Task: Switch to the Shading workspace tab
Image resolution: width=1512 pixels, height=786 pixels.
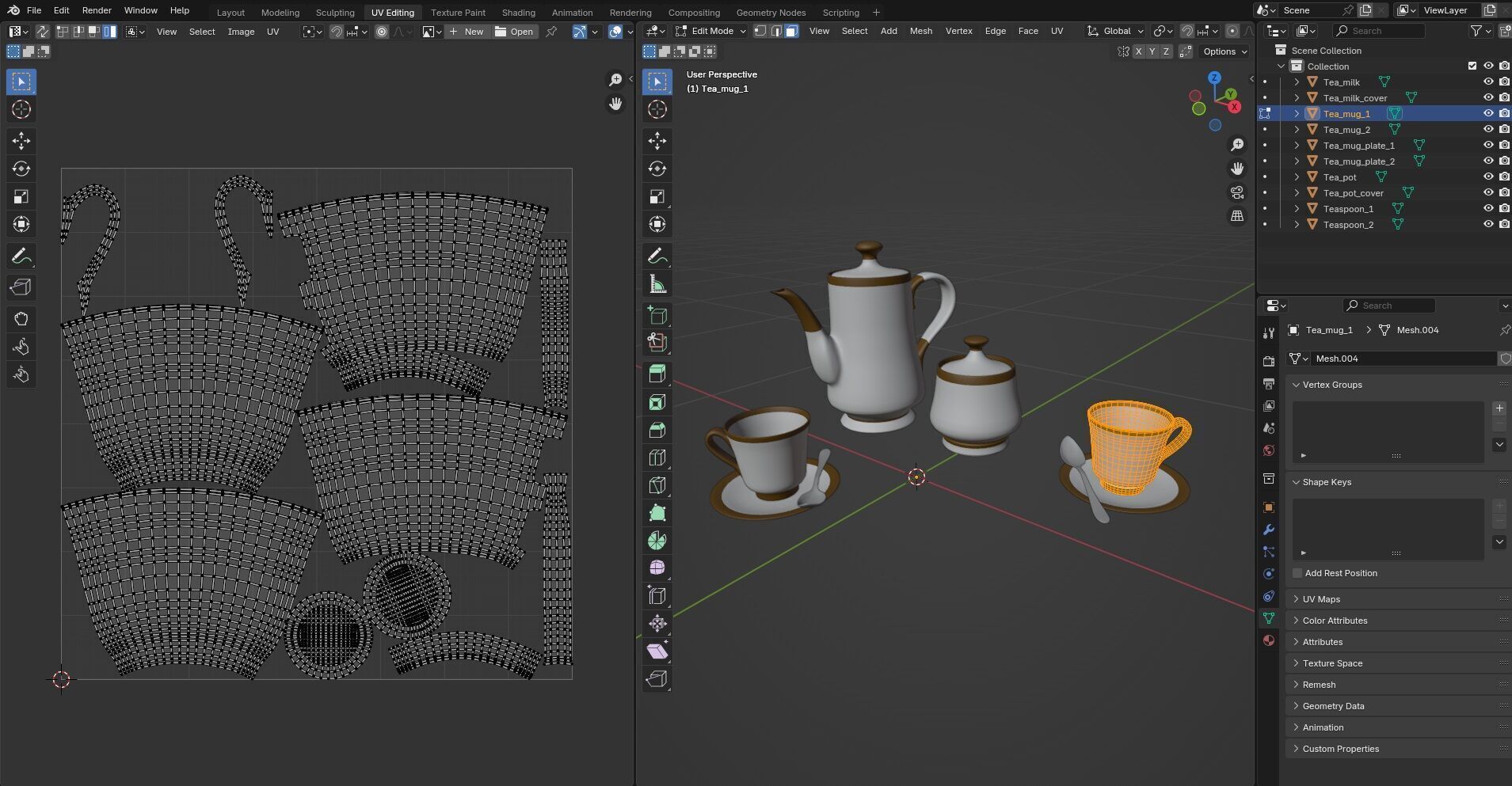Action: 518,13
